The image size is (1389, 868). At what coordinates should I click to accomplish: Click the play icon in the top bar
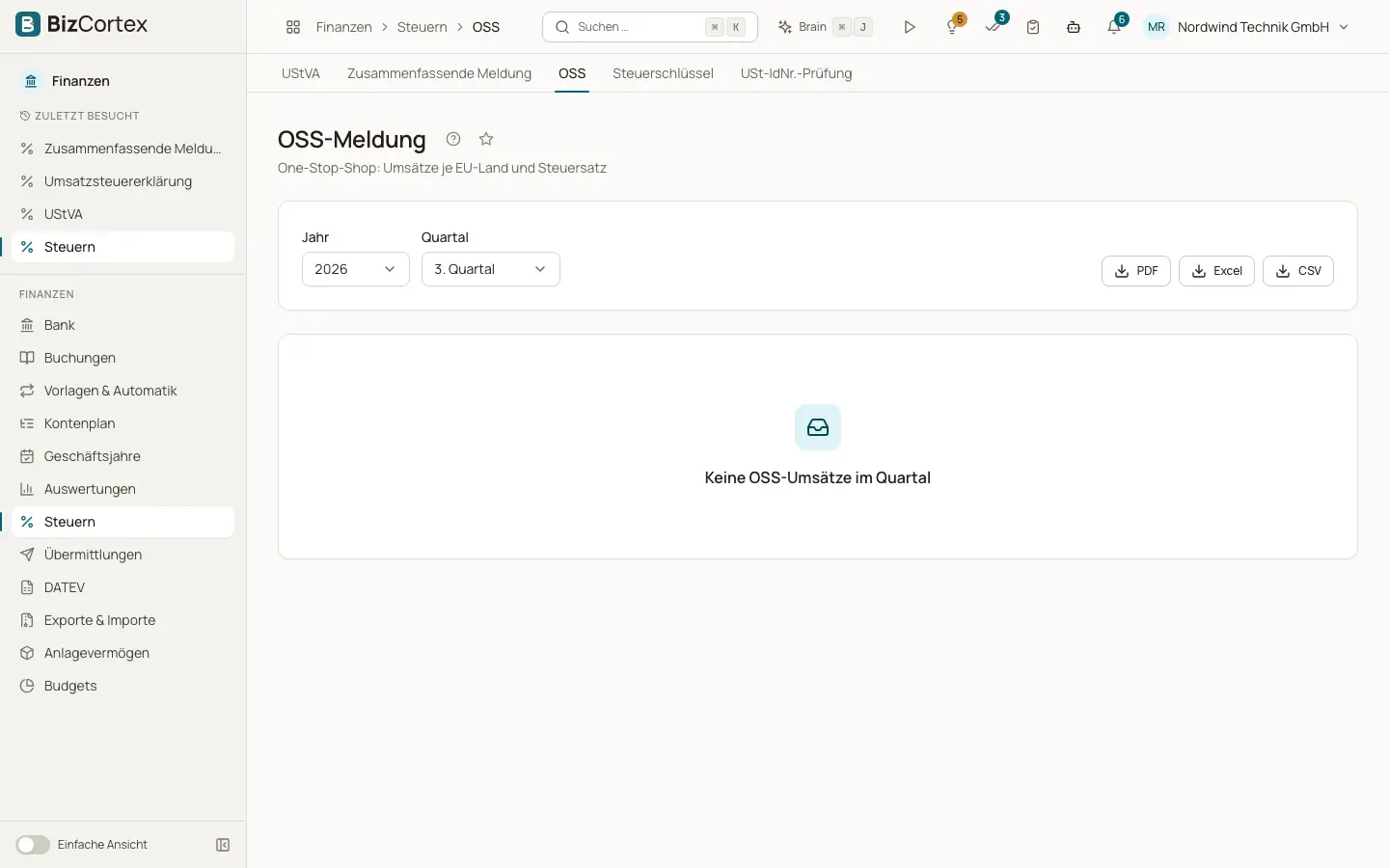point(910,27)
